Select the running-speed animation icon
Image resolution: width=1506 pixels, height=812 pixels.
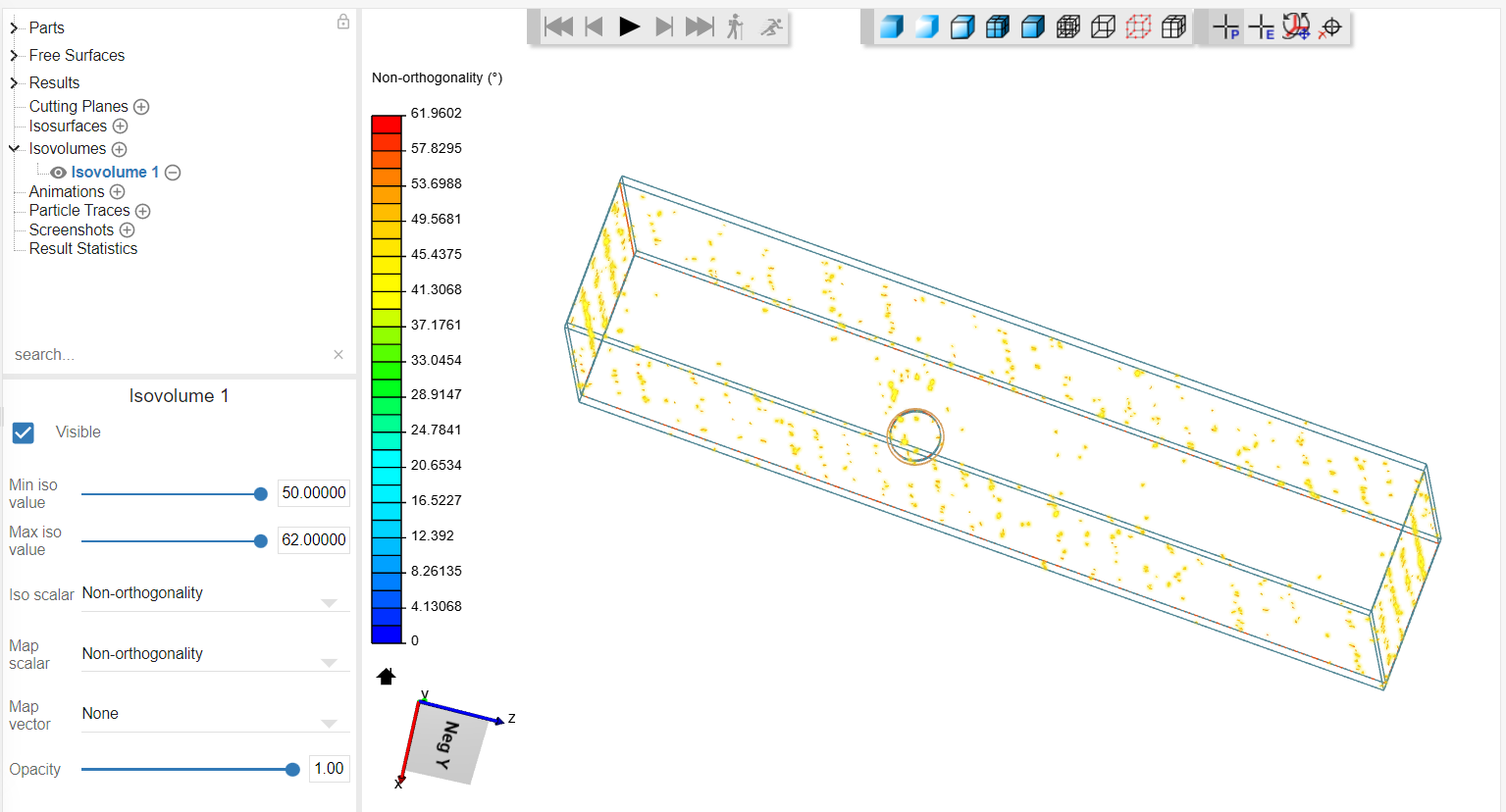point(772,26)
